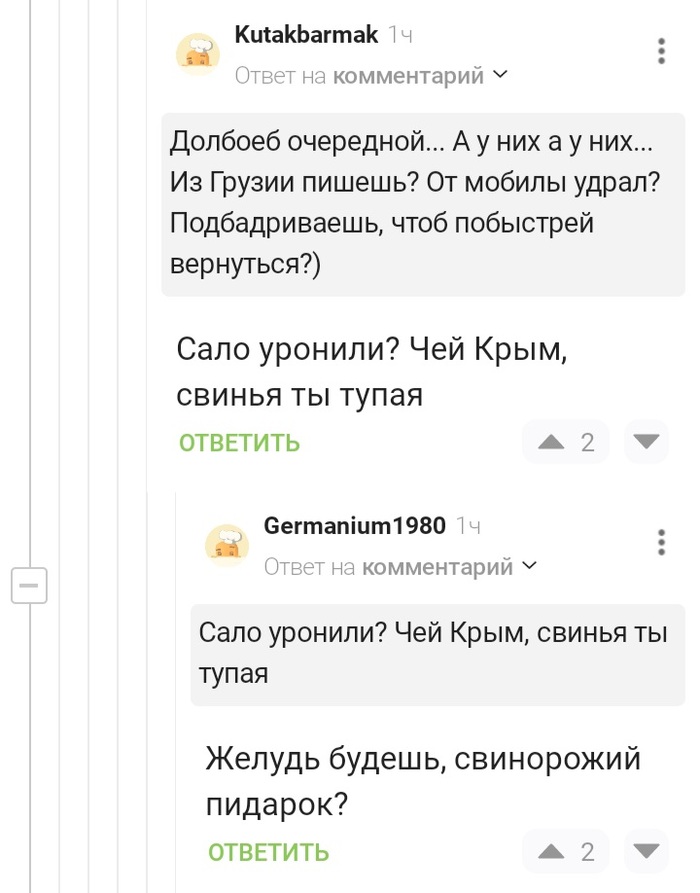Collapse the comment thread with minus button
Viewport: 700px width, 893px height.
click(29, 584)
